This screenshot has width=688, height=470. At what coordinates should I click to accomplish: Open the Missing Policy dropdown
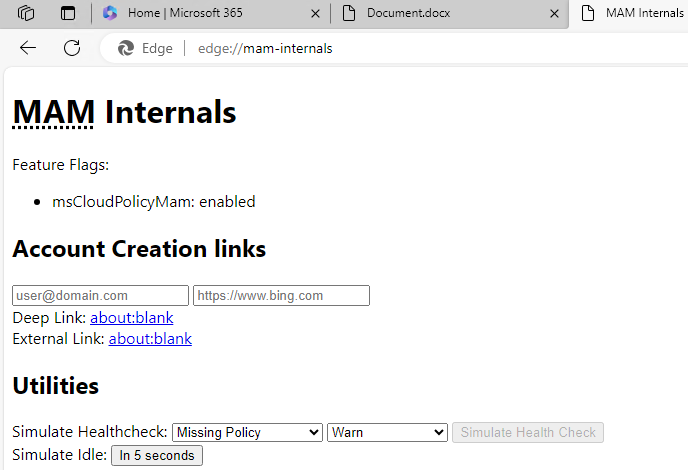pyautogui.click(x=247, y=432)
